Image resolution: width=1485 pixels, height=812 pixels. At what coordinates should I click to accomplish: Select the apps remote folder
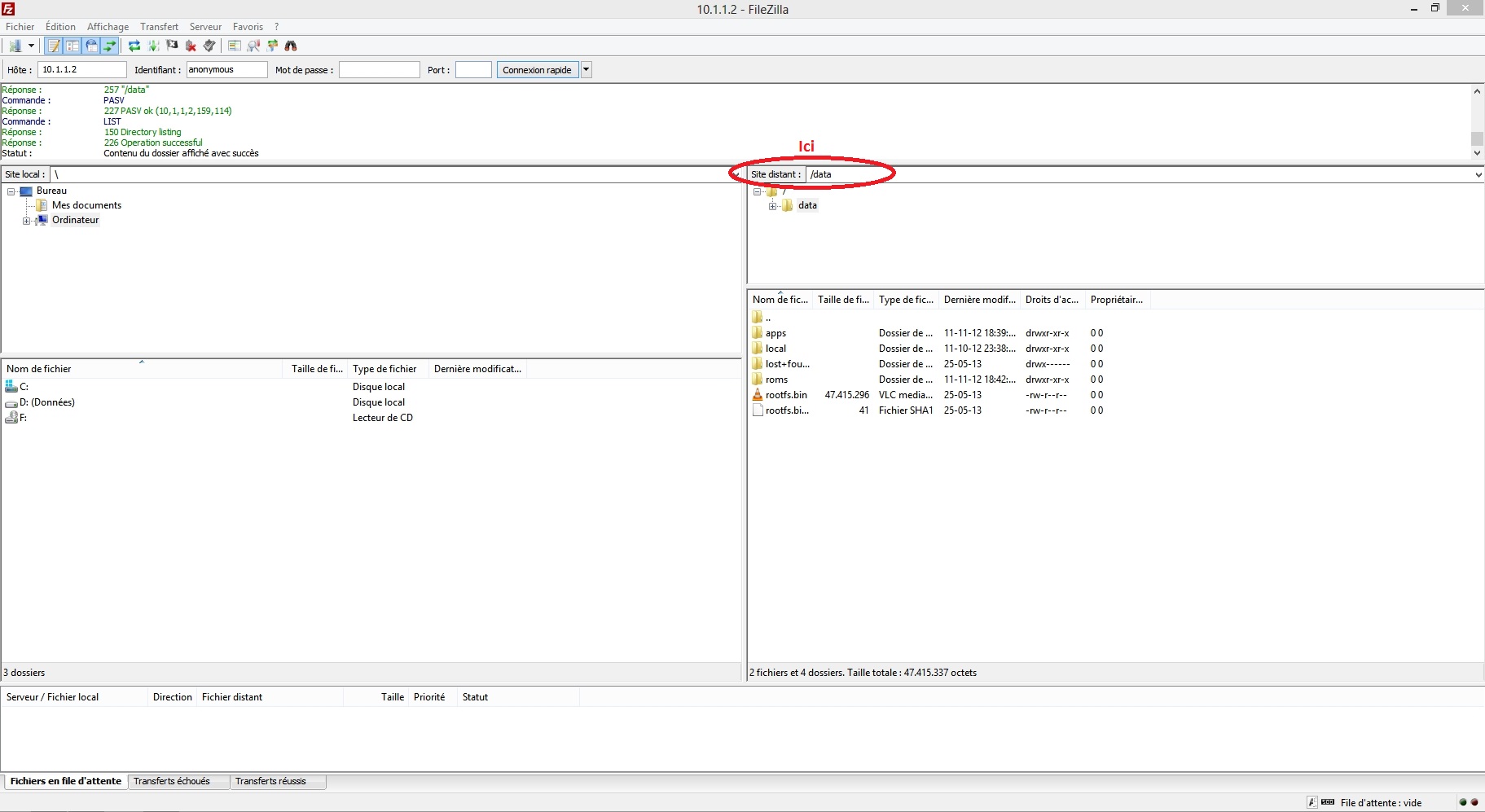coord(775,333)
